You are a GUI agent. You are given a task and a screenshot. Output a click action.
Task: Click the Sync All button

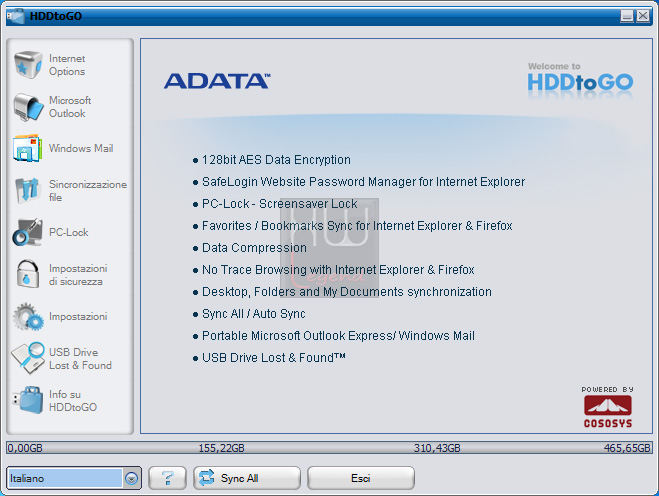click(247, 478)
